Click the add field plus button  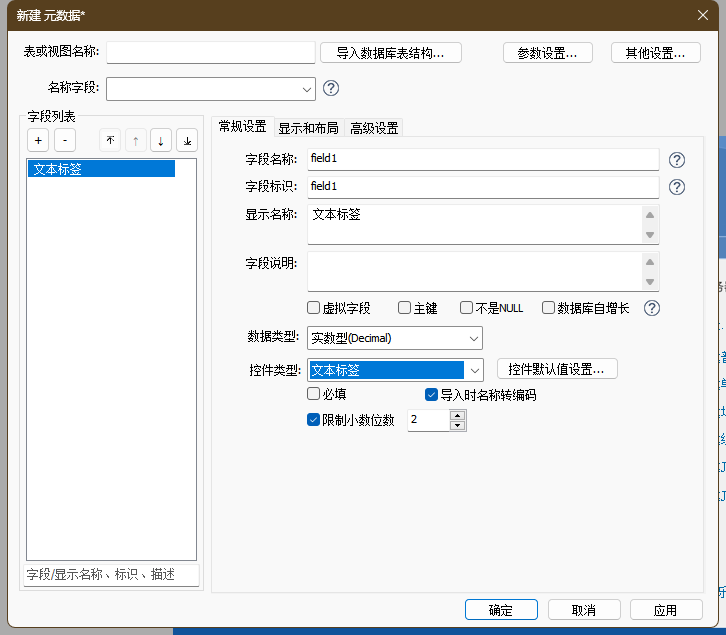pos(38,141)
